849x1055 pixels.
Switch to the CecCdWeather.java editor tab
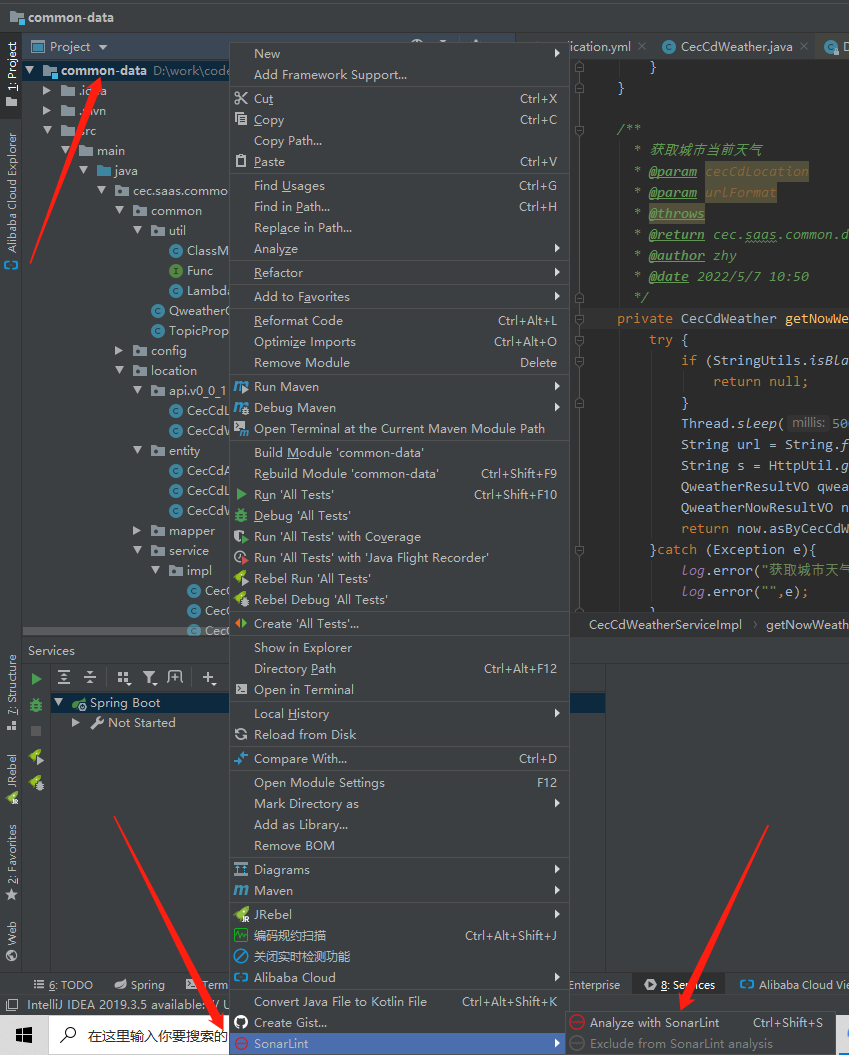pyautogui.click(x=736, y=47)
